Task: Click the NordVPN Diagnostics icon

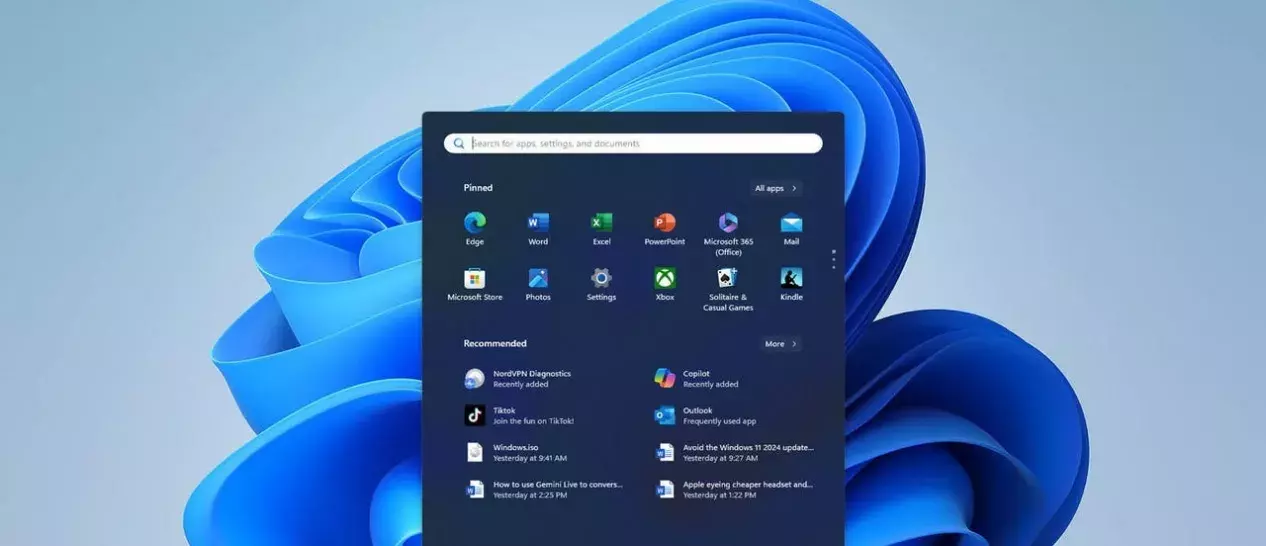Action: pyautogui.click(x=475, y=379)
